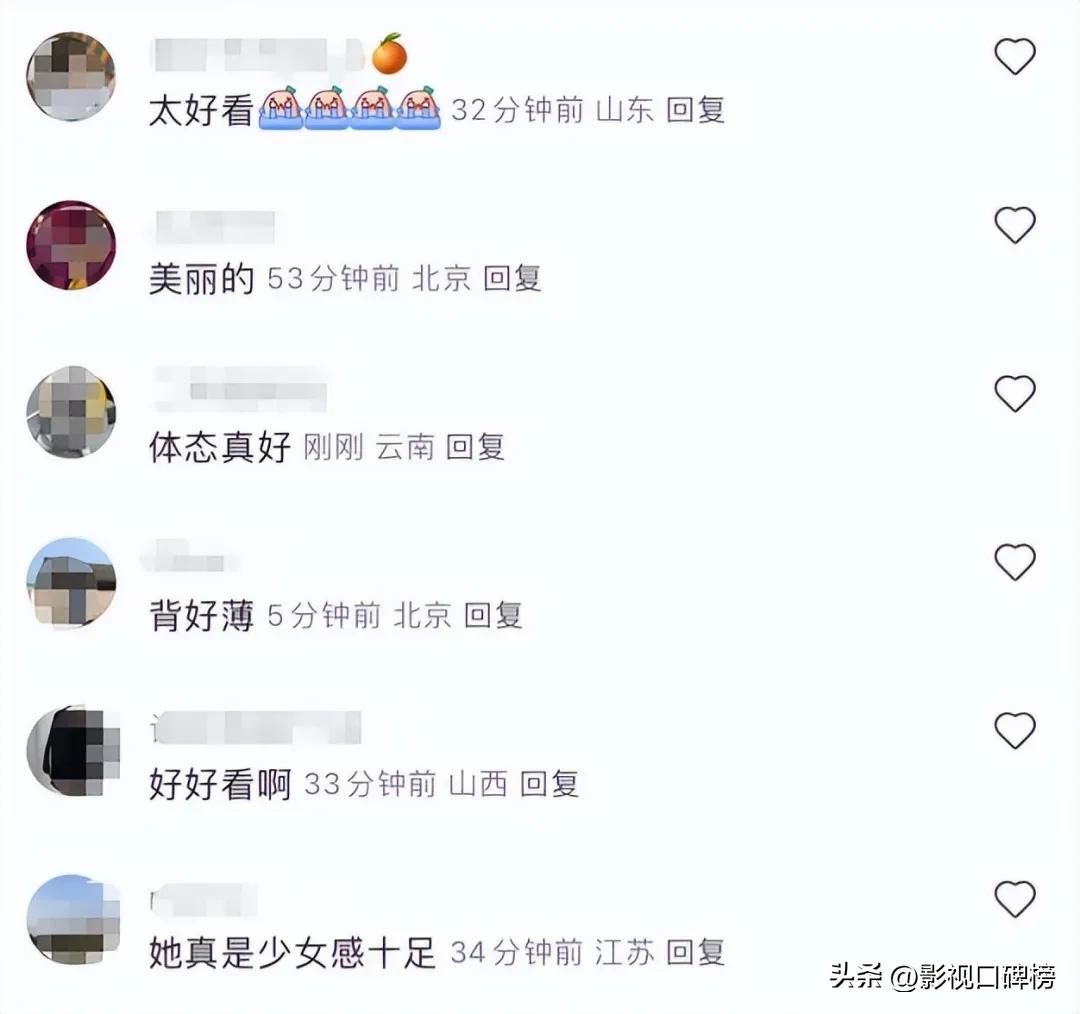1080x1014 pixels.
Task: Open the dark red avatar beside 美丽的
Action: (71, 245)
